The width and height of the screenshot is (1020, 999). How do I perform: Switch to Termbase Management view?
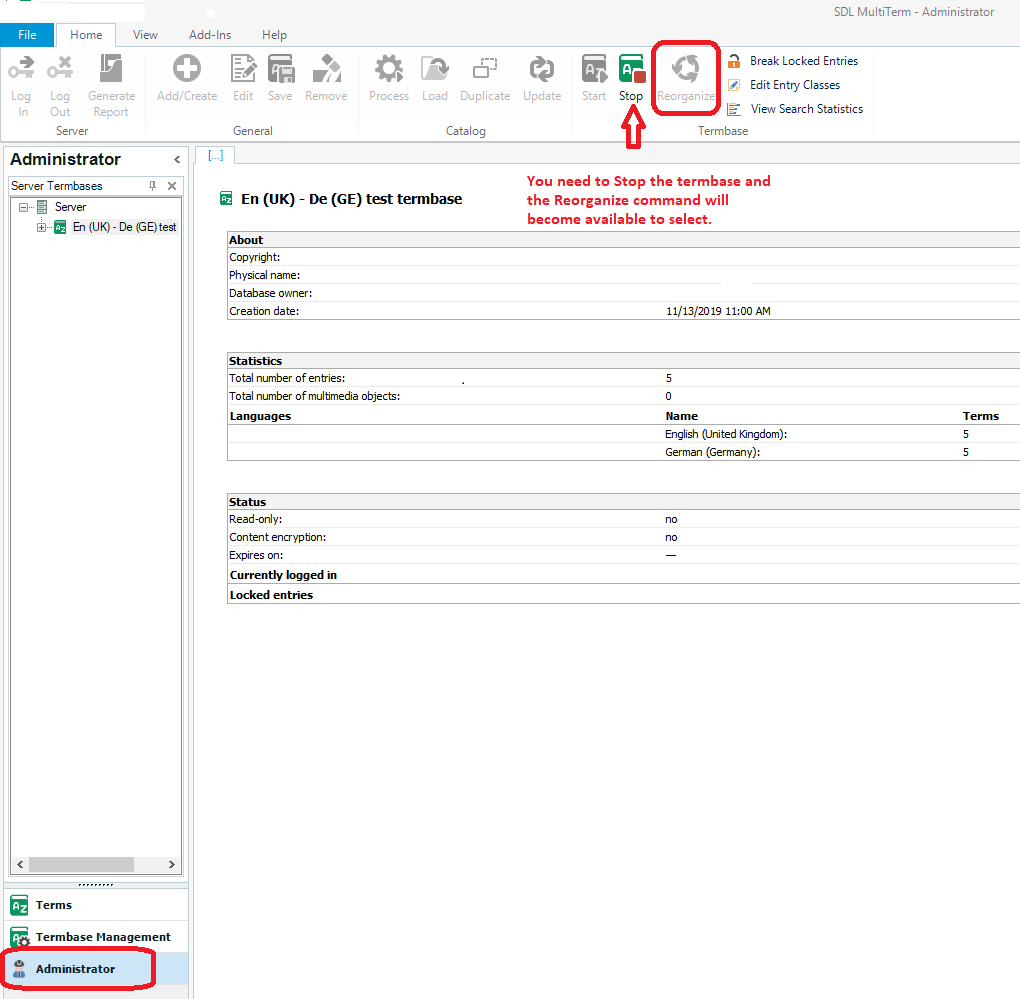click(103, 937)
